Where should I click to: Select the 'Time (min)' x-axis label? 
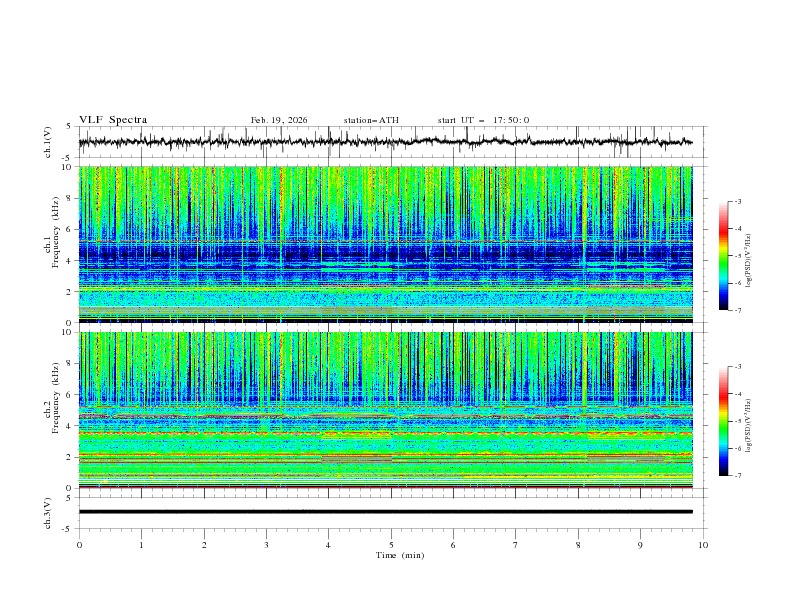(400, 555)
